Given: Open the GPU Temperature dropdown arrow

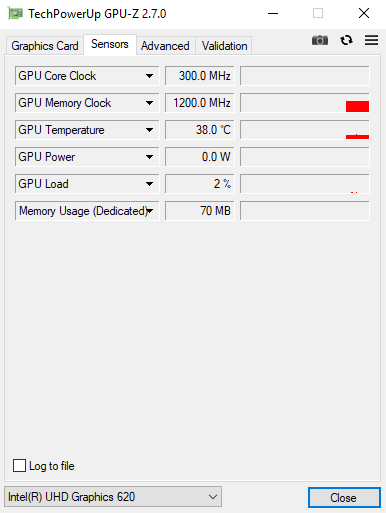Looking at the screenshot, I should (x=149, y=130).
